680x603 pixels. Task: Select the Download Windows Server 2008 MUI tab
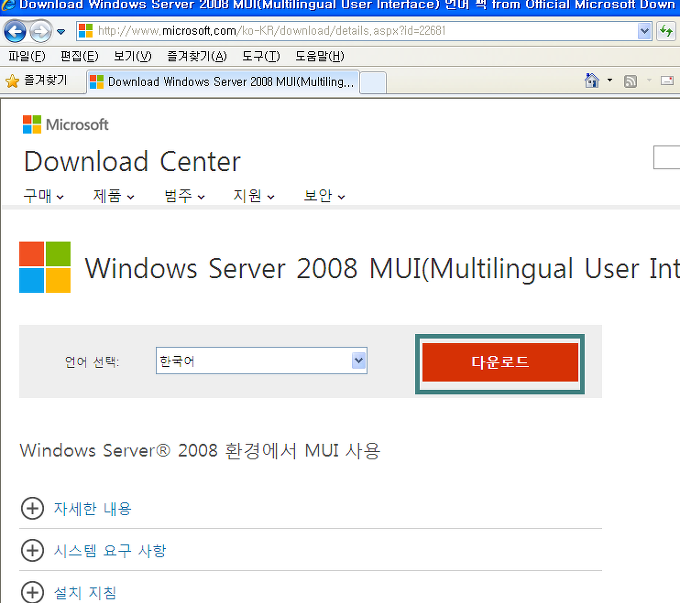coord(223,82)
